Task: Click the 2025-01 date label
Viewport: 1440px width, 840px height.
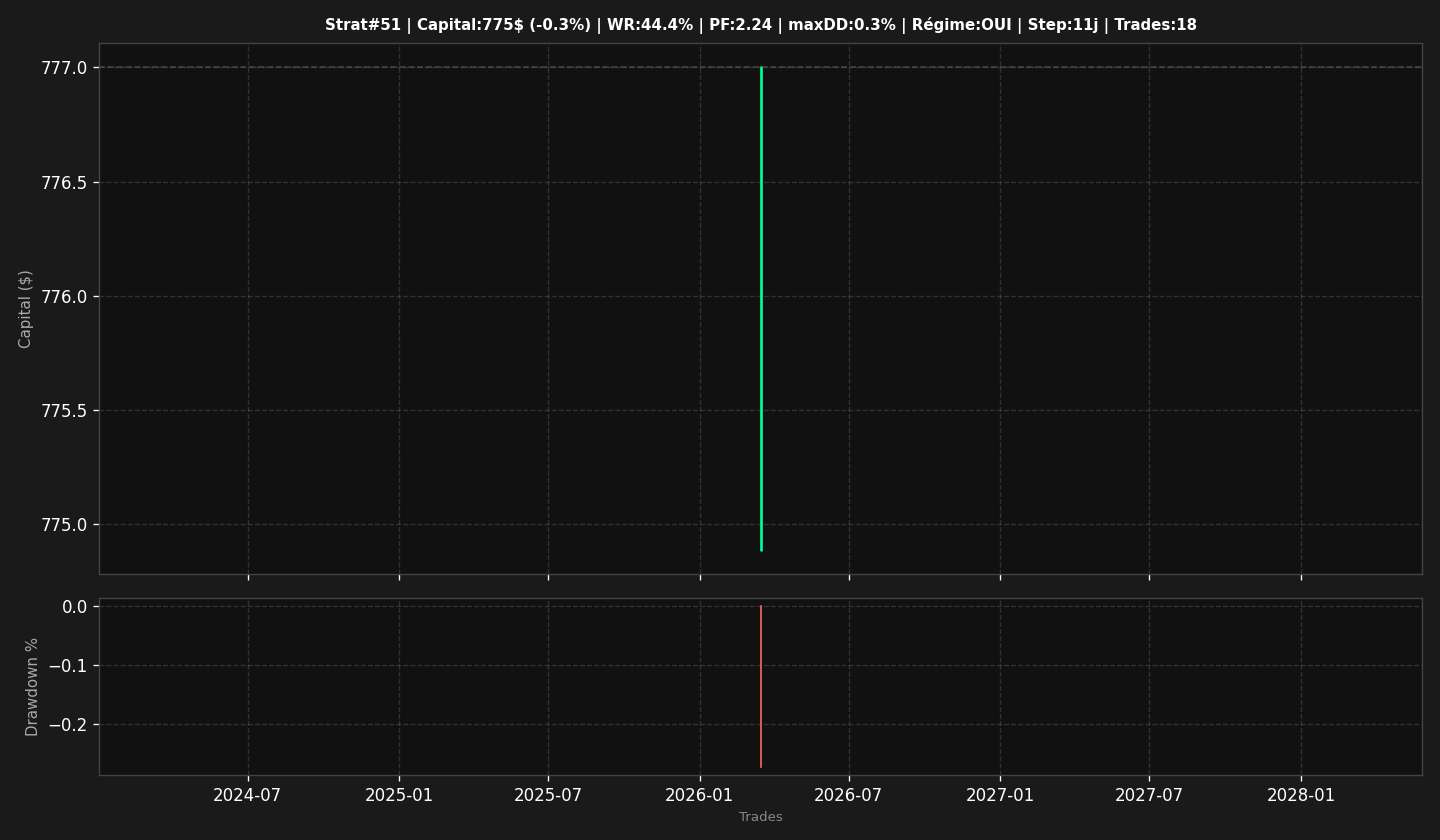Action: [x=399, y=796]
